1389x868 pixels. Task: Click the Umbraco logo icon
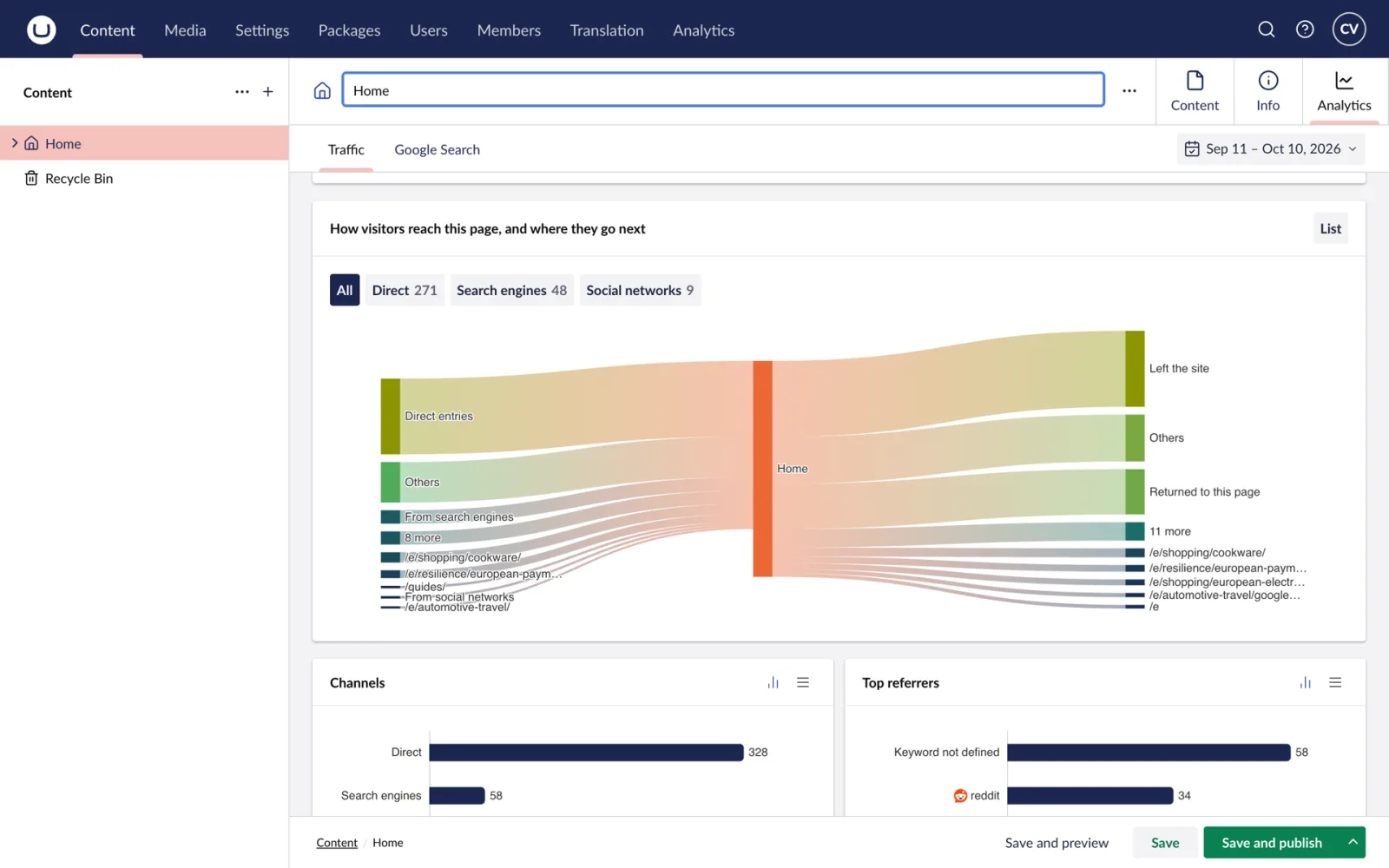[41, 30]
